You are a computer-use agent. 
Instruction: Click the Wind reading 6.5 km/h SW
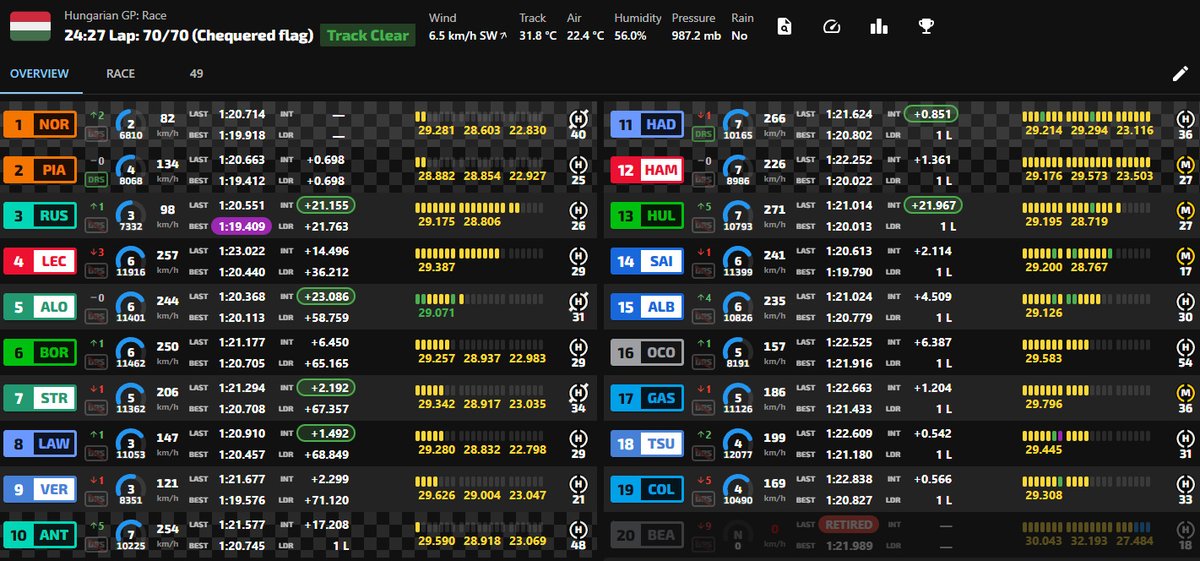click(467, 35)
